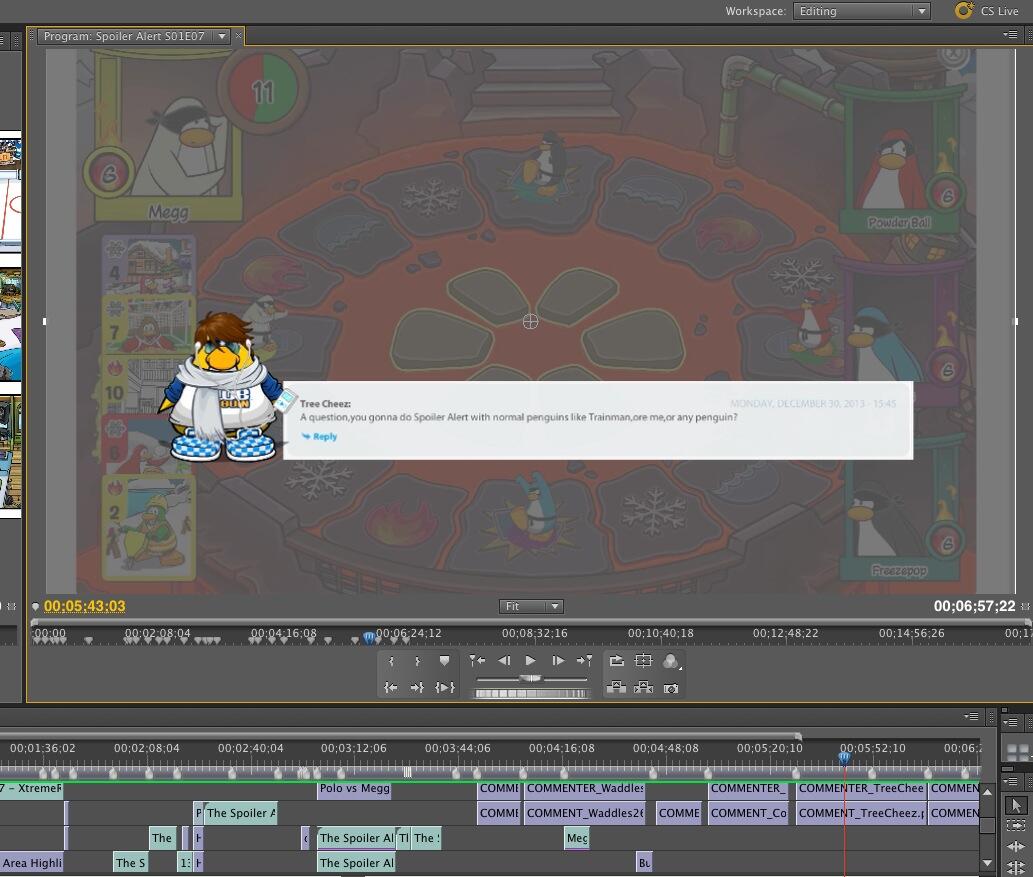Viewport: 1033px width, 877px height.
Task: Open the Tools panel flyout menu
Action: tap(1009, 781)
